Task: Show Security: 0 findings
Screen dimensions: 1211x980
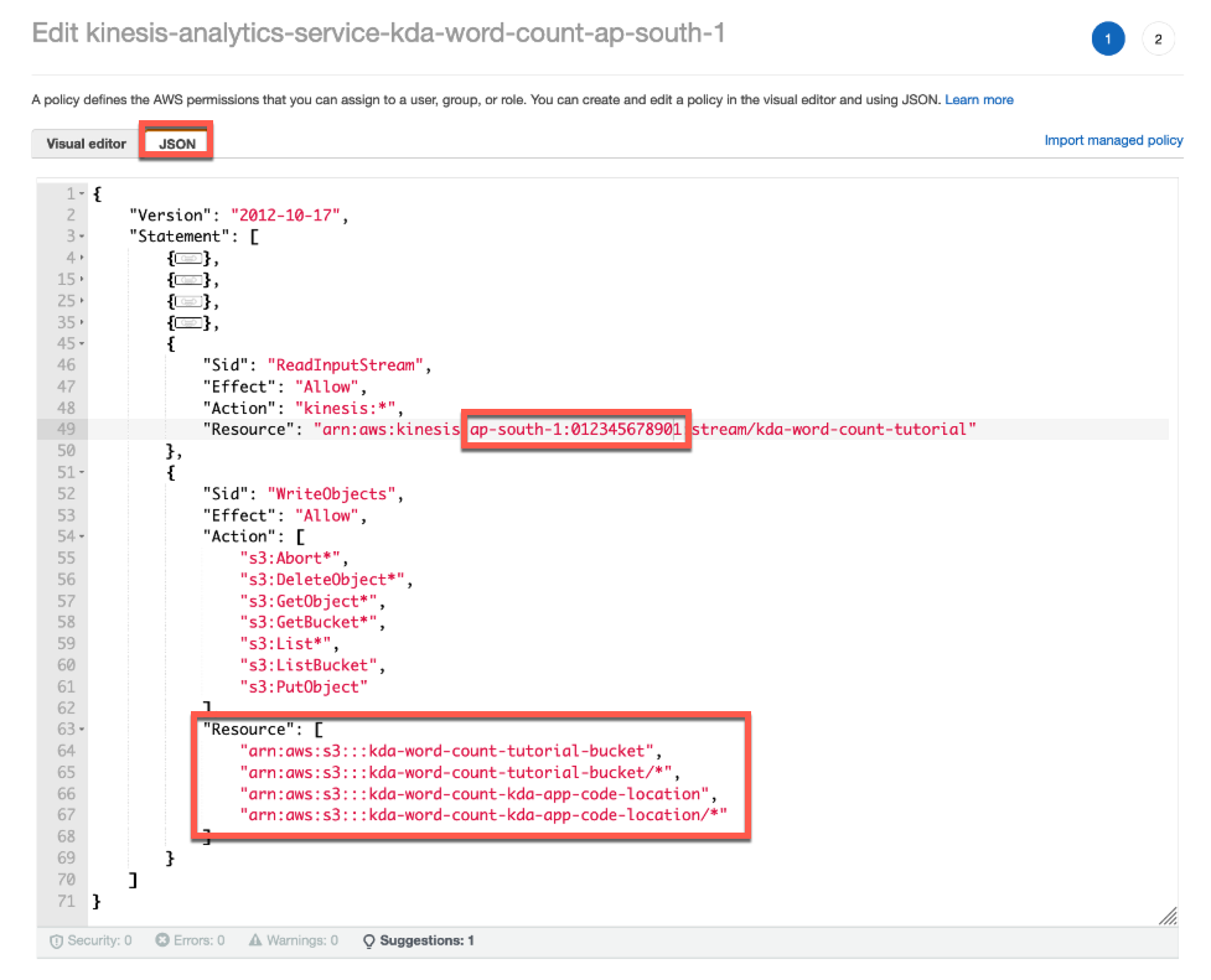Action: tap(90, 940)
